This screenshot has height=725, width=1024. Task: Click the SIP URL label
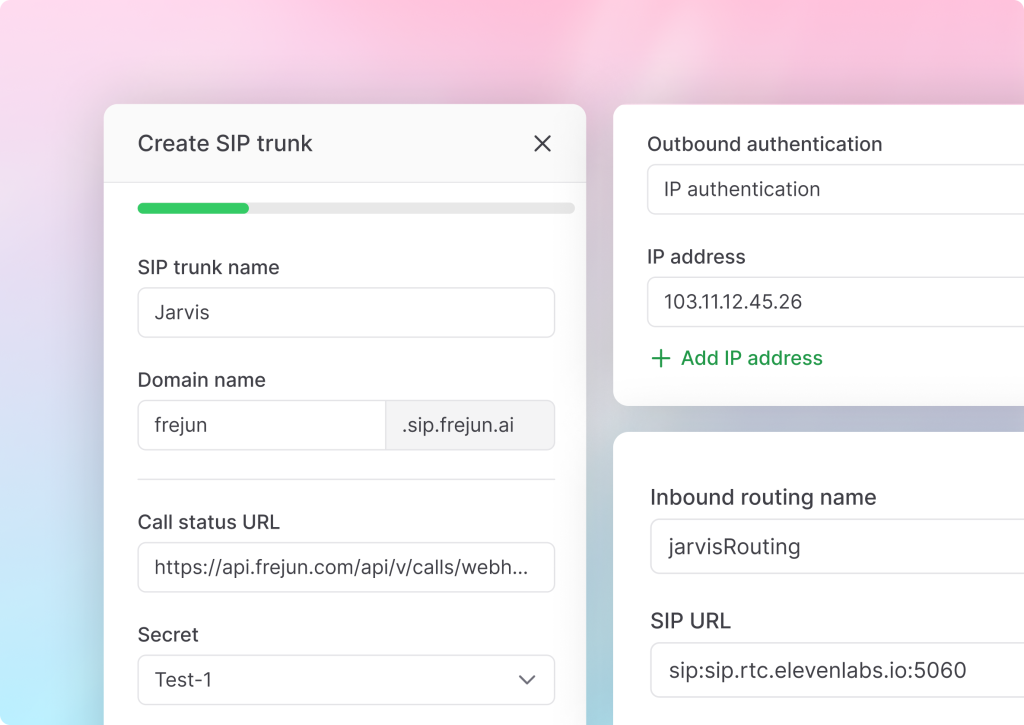click(x=690, y=621)
